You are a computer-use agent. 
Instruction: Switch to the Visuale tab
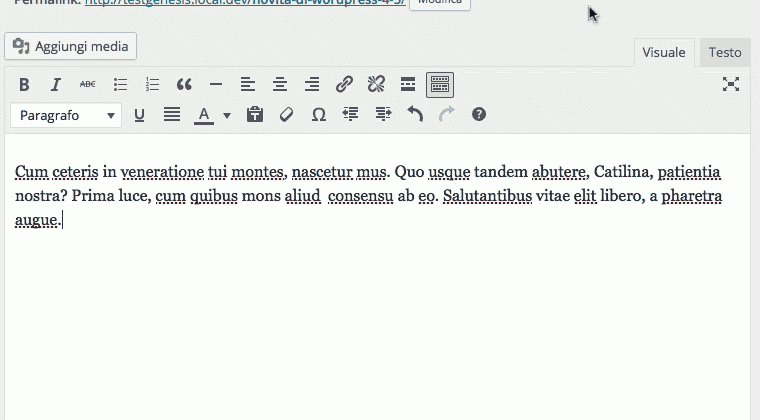(x=664, y=52)
